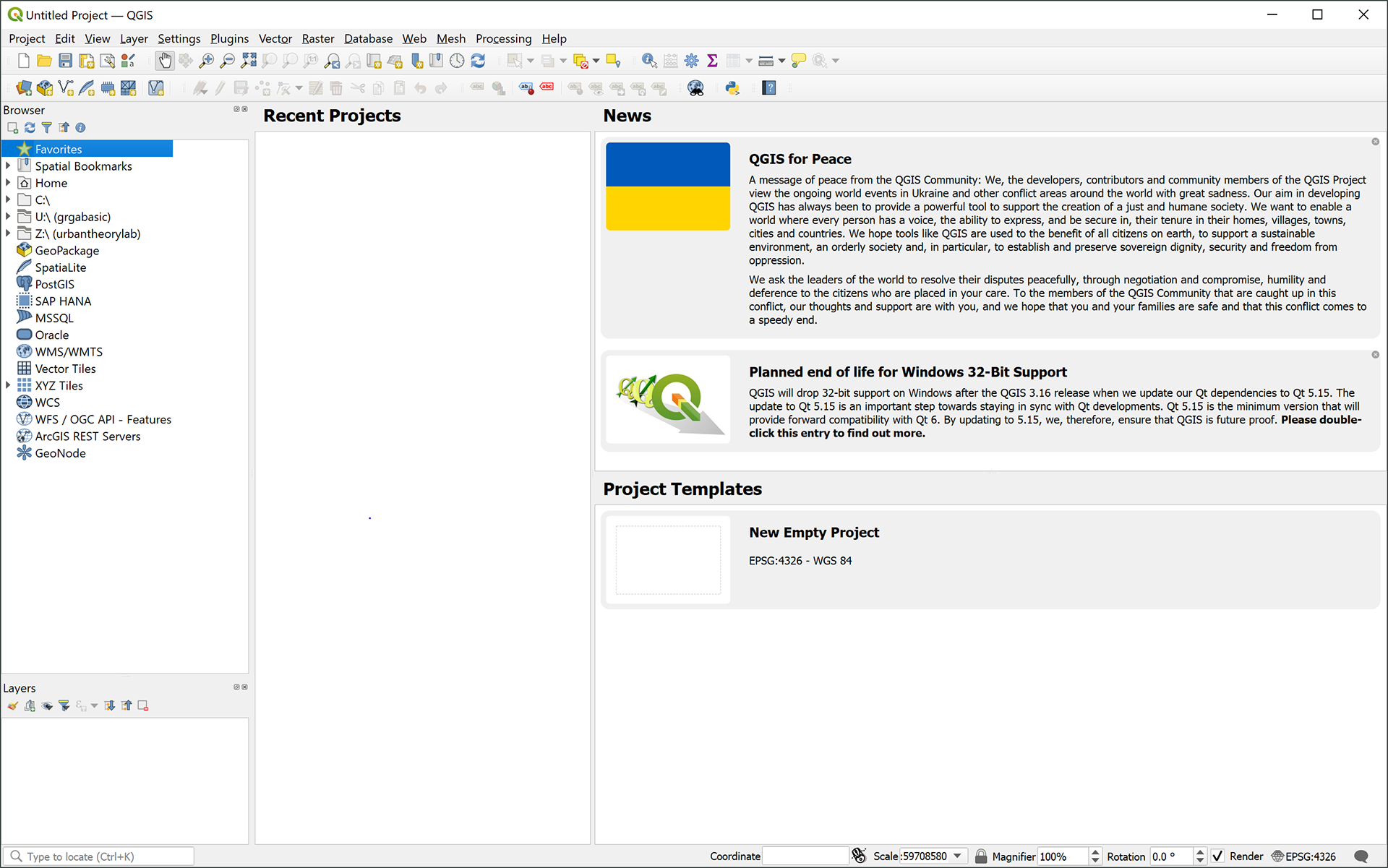The height and width of the screenshot is (868, 1388).
Task: Open the New Empty Project template
Action: 813,533
